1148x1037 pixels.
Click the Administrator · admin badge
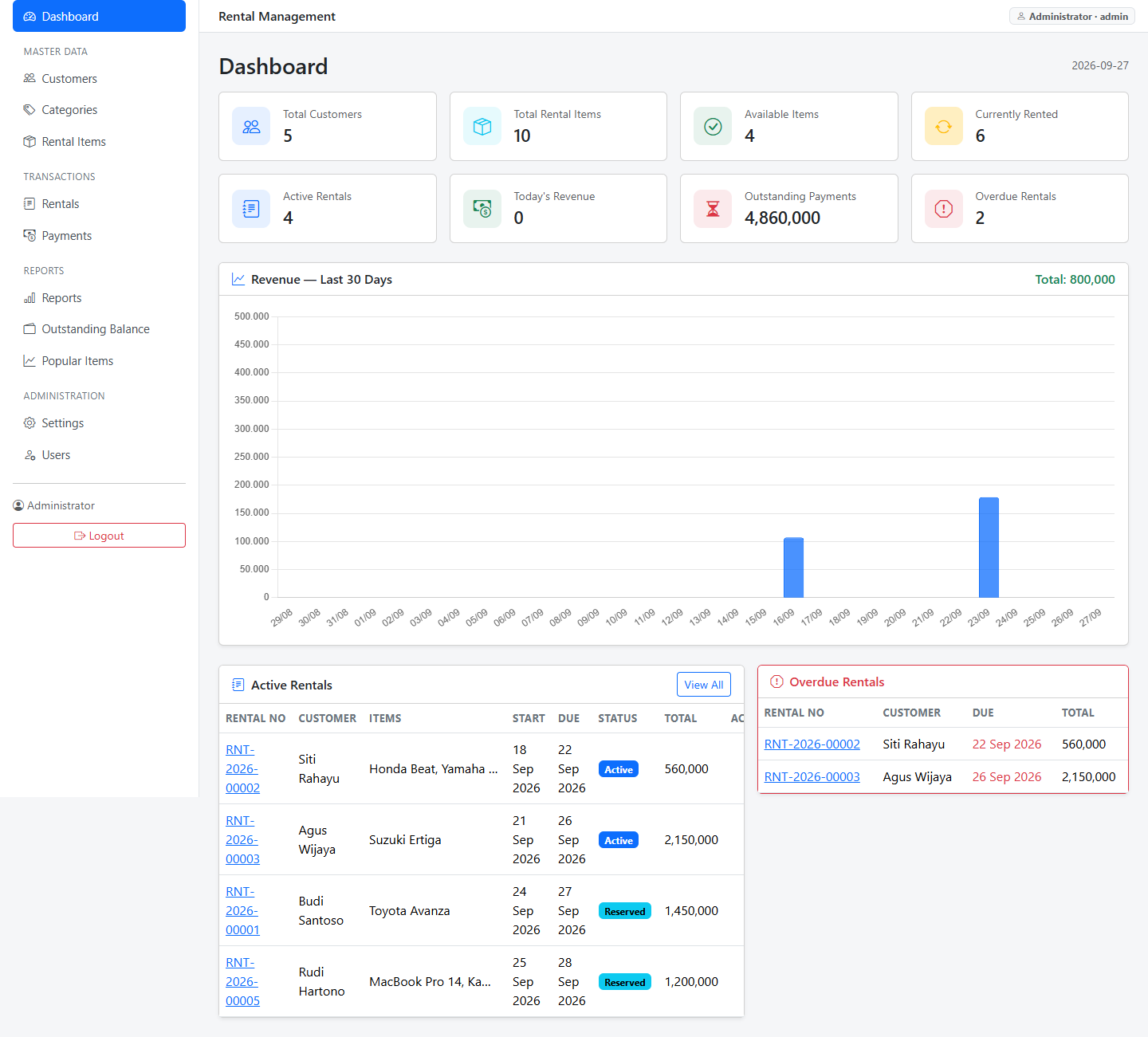pos(1072,16)
